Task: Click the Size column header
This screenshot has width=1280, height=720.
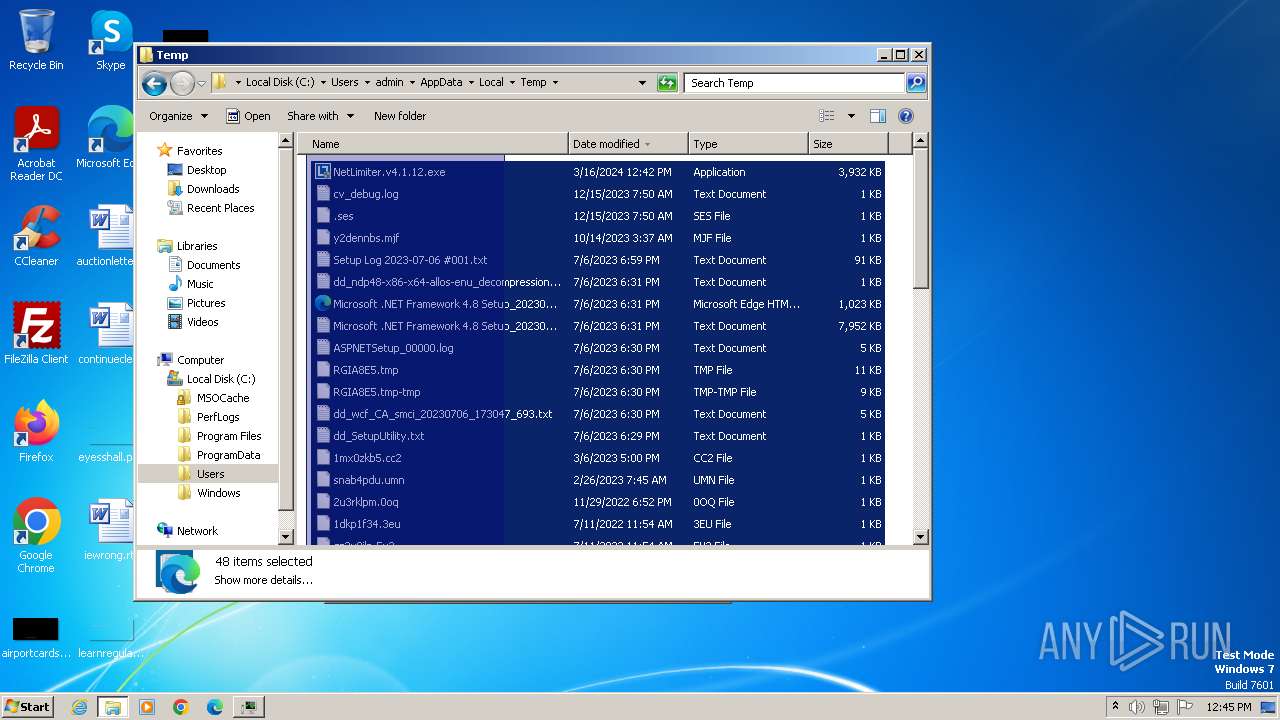Action: (x=848, y=144)
